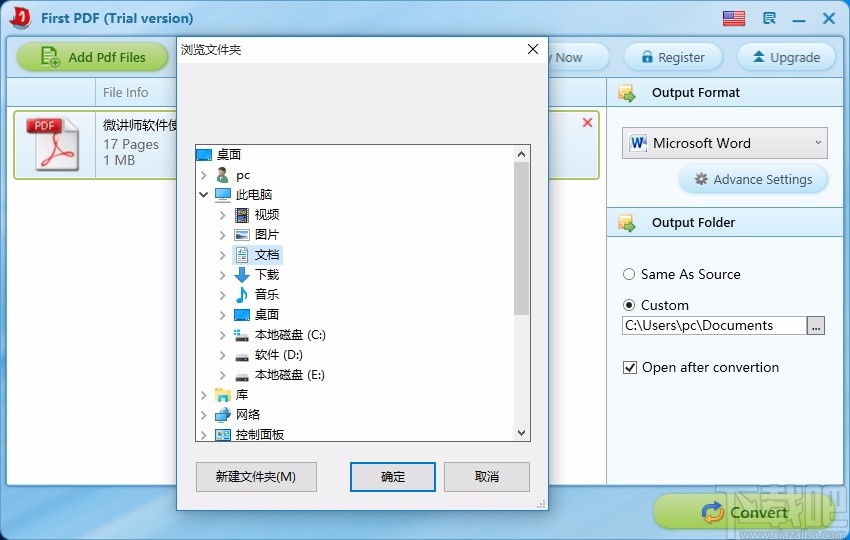The image size is (850, 540).
Task: Click the 17 Pages file info text
Action: coord(131,145)
